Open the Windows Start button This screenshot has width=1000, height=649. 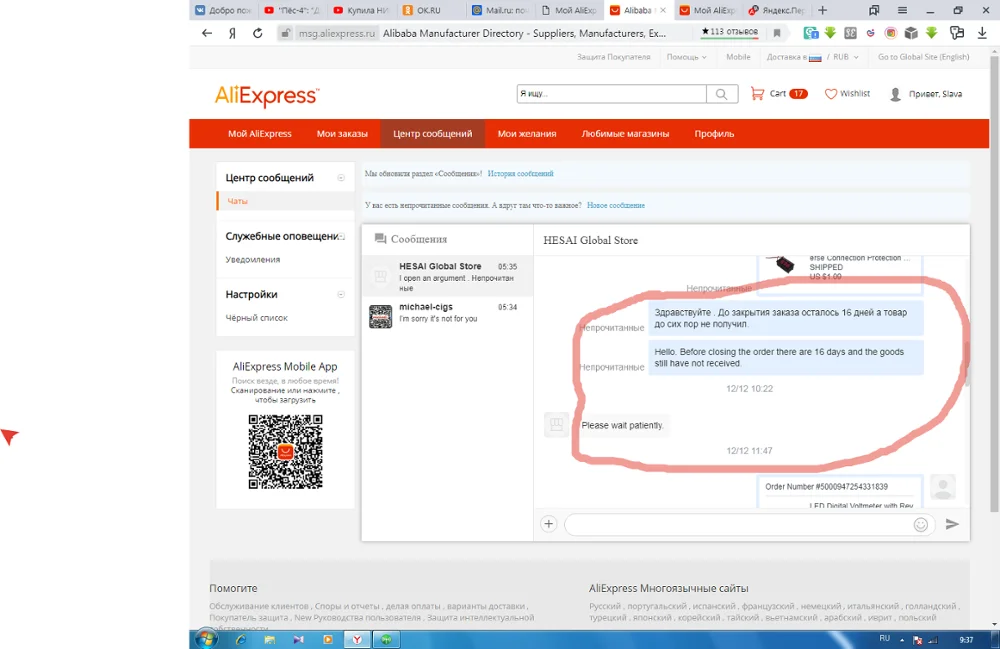pyautogui.click(x=206, y=639)
